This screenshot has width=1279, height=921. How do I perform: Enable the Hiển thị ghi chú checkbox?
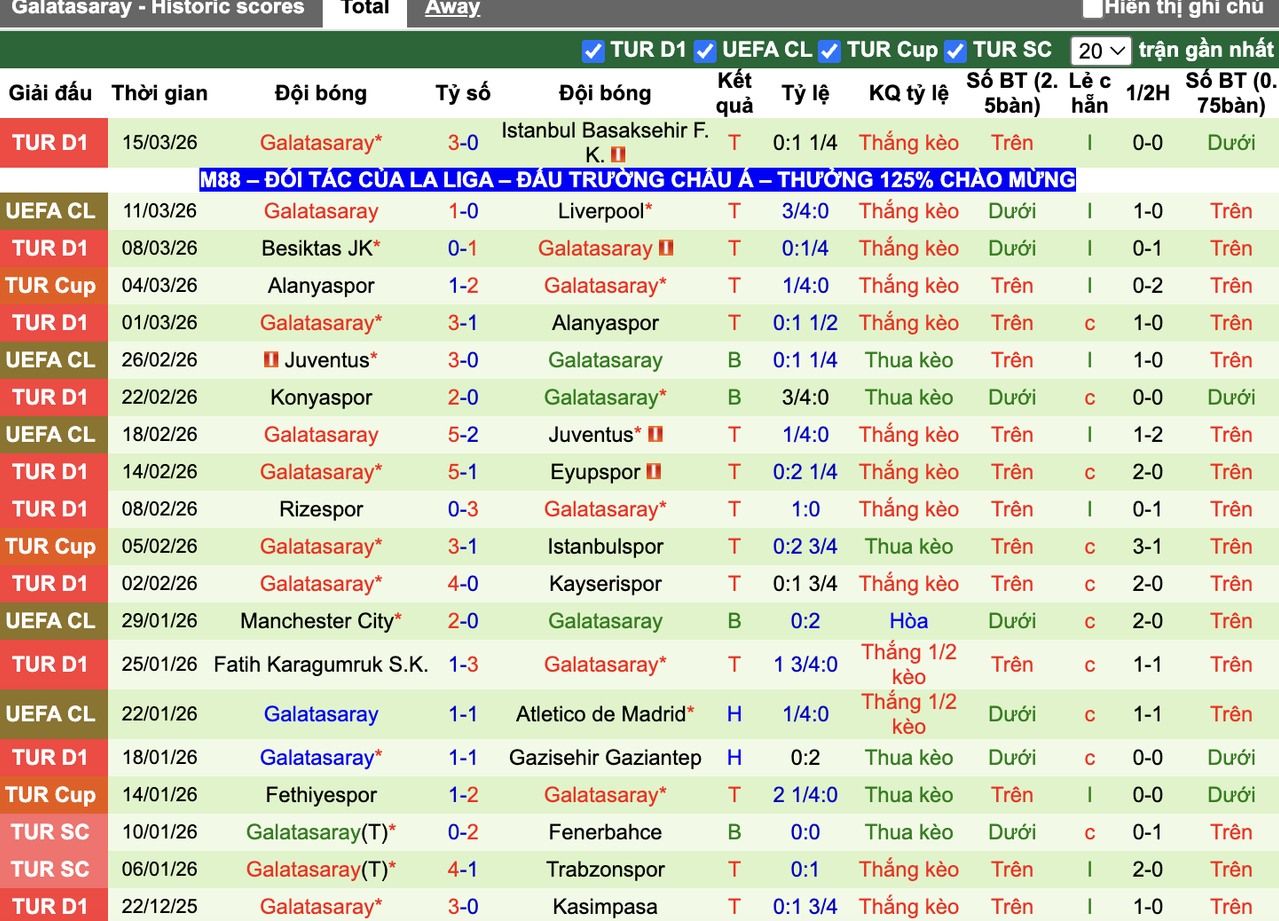1093,8
